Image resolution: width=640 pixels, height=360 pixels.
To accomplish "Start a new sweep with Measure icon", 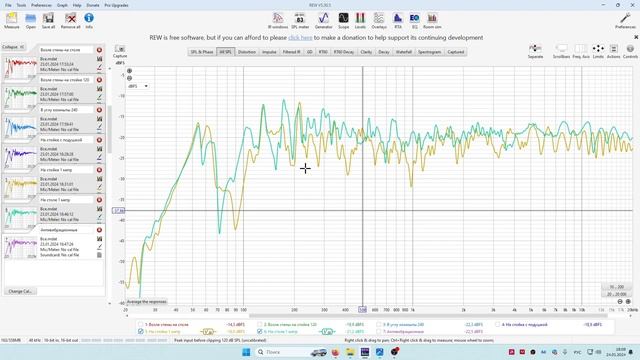I will (11, 20).
